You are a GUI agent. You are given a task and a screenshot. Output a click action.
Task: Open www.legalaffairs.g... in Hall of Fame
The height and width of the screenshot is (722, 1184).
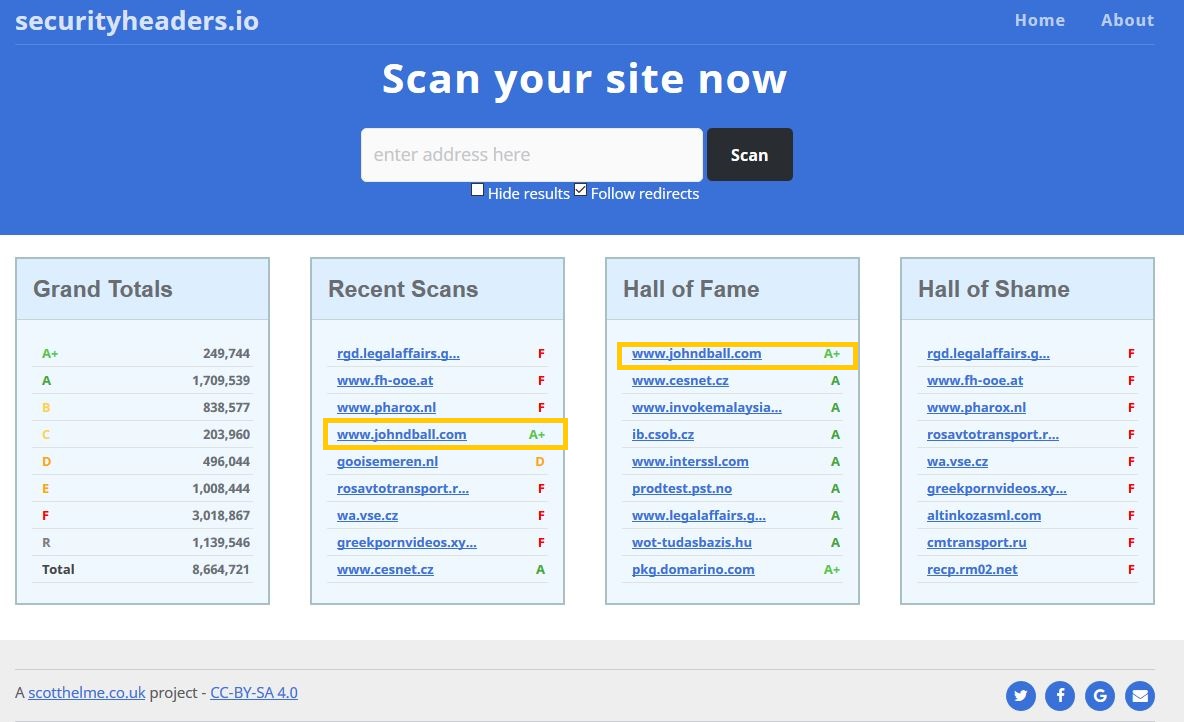[698, 516]
